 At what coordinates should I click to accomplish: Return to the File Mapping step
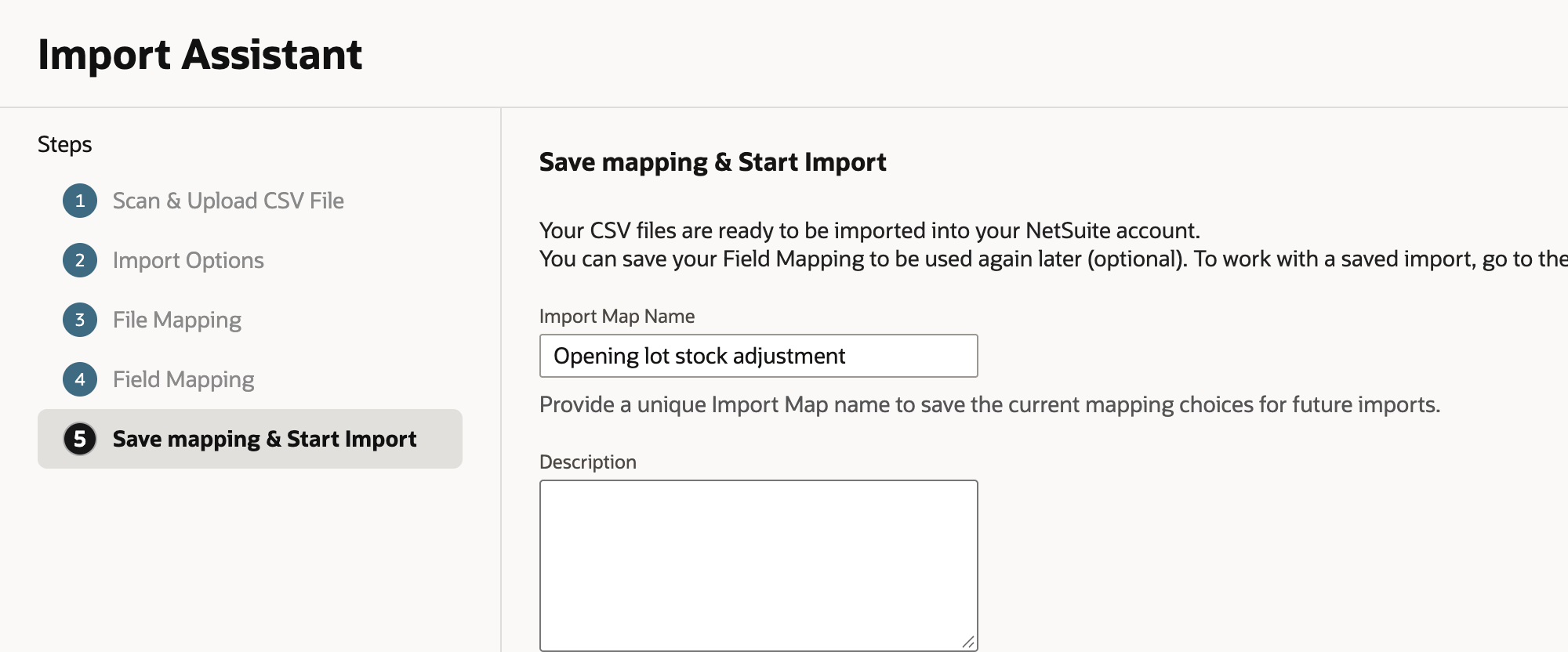point(177,320)
